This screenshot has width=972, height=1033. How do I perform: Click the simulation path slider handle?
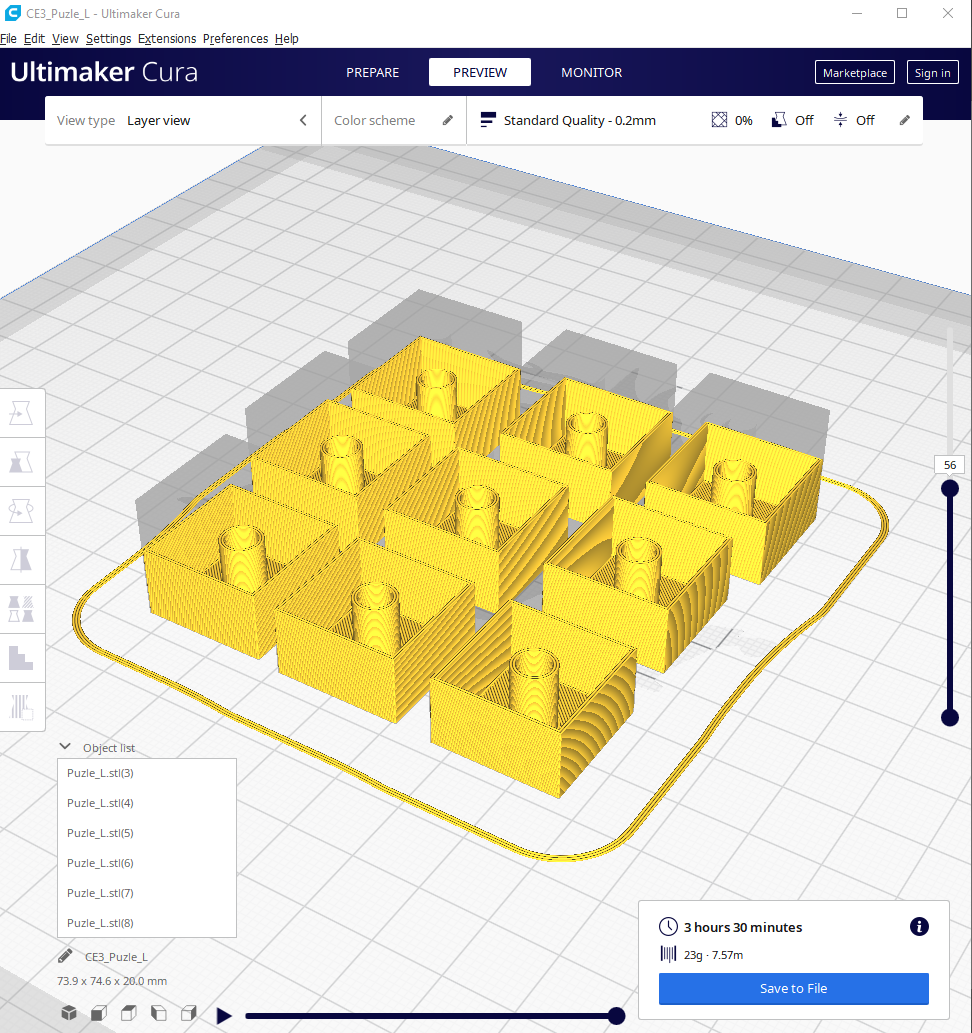(x=616, y=1016)
